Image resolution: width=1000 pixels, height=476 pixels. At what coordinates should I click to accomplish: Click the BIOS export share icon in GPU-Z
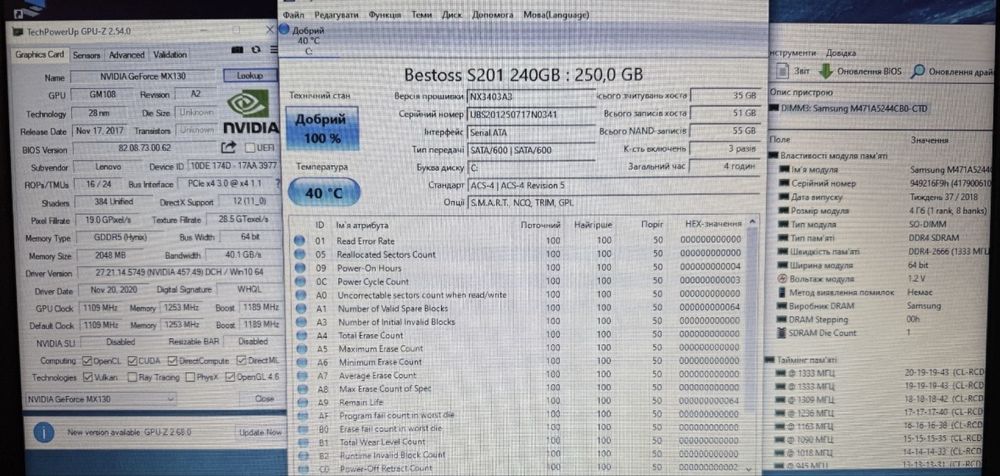(228, 147)
